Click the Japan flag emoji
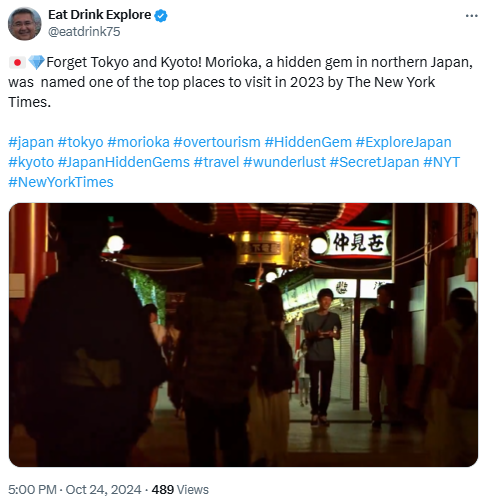486x504 pixels. 17,63
